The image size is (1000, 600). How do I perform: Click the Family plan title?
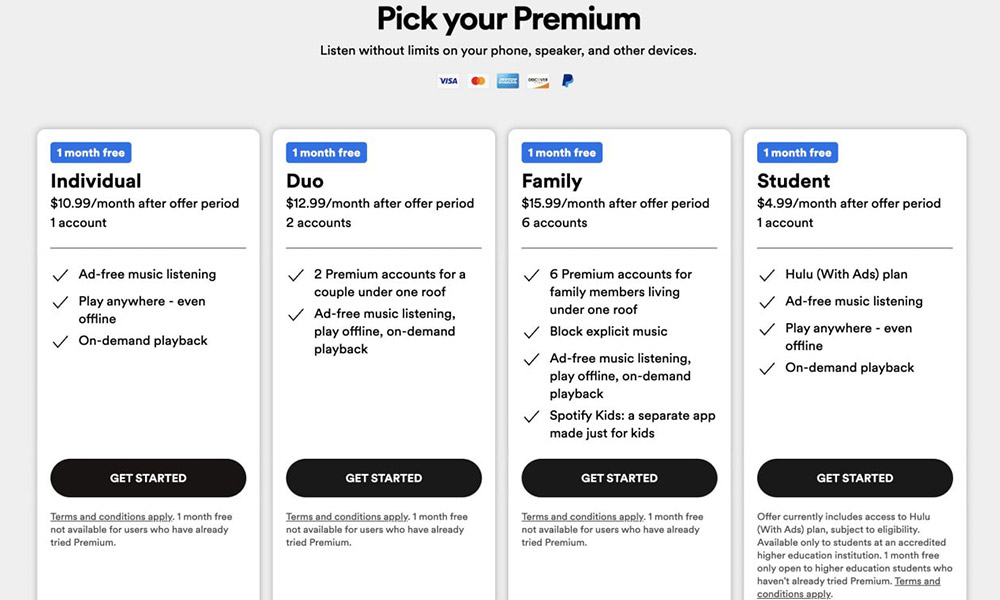[x=552, y=181]
